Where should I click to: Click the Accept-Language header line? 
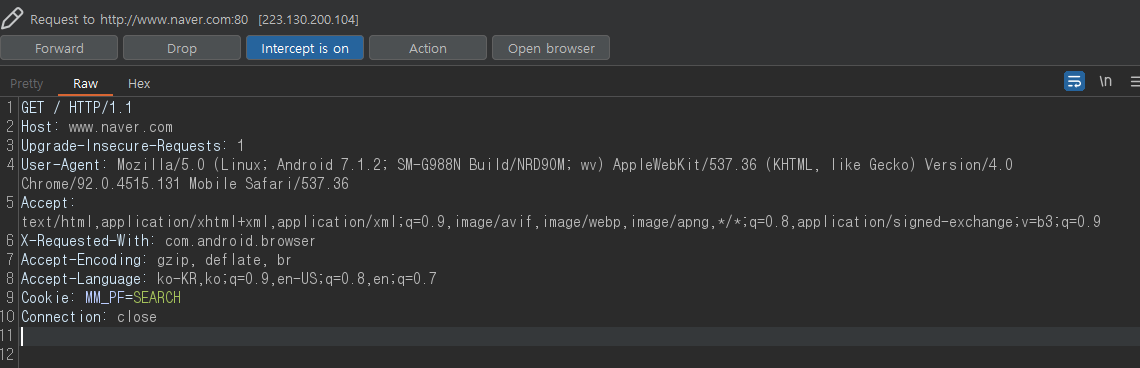pos(228,279)
